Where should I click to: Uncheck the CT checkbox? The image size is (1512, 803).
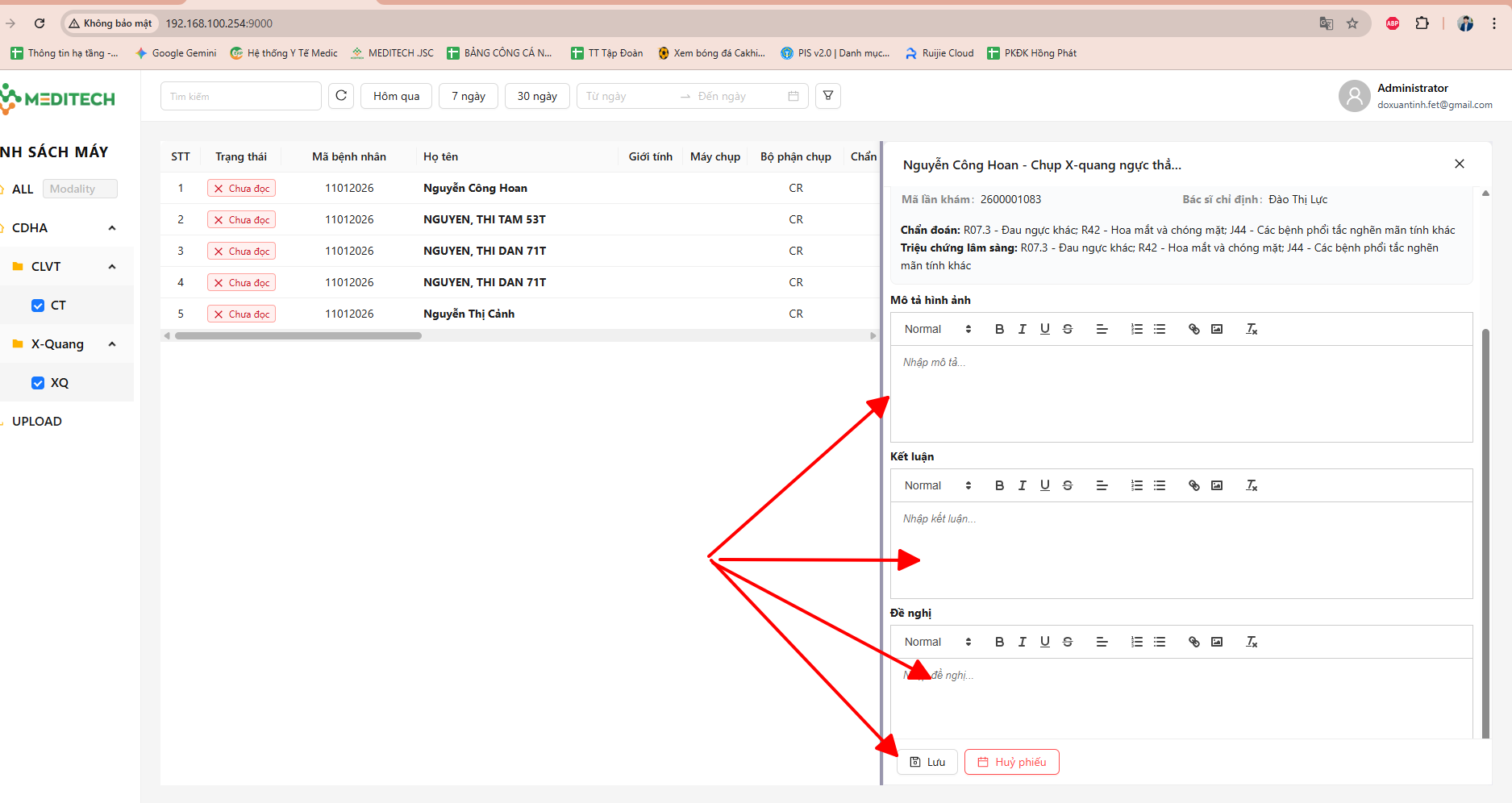coord(38,306)
